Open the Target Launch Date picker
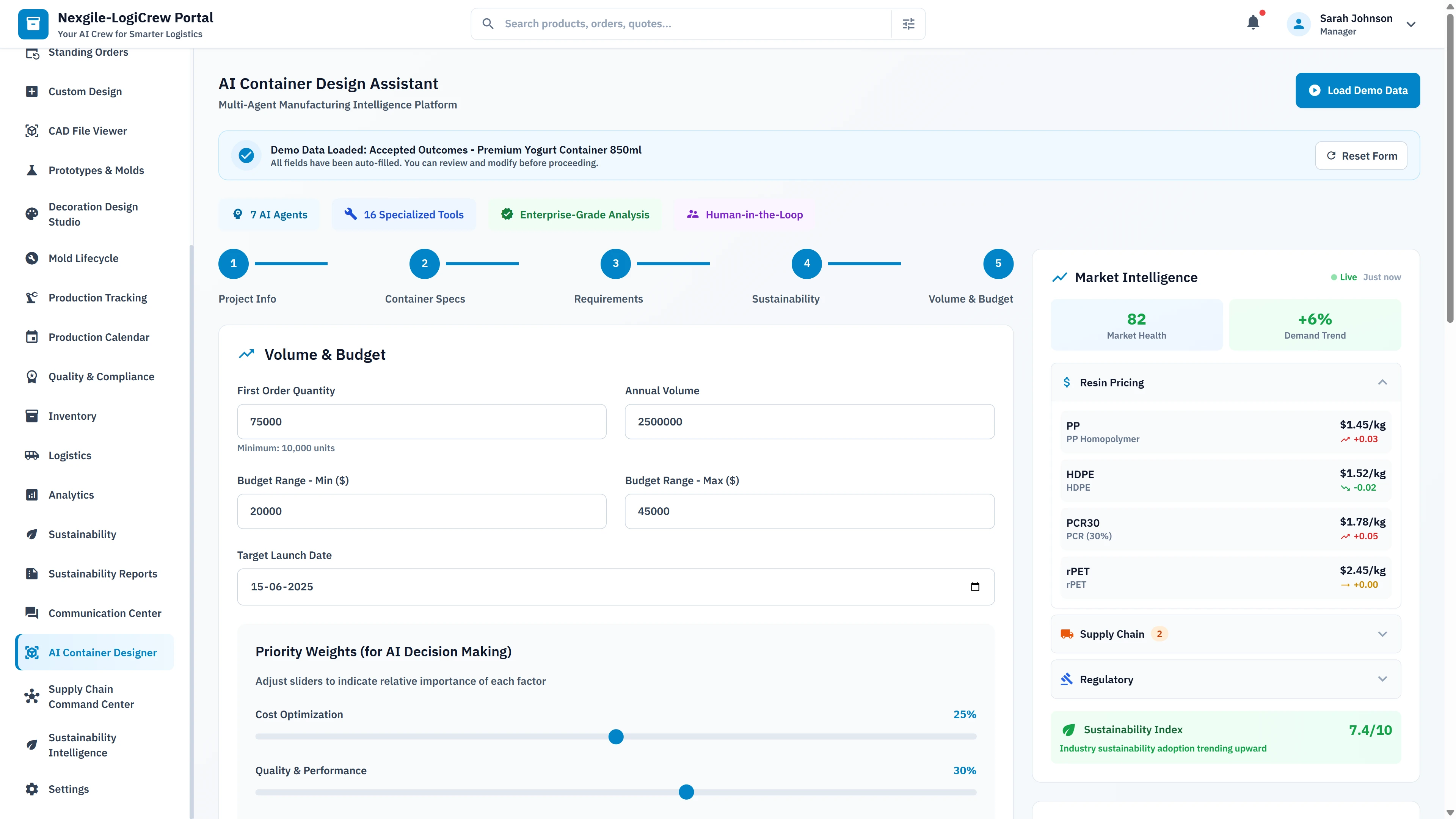This screenshot has width=1456, height=819. pyautogui.click(x=974, y=587)
